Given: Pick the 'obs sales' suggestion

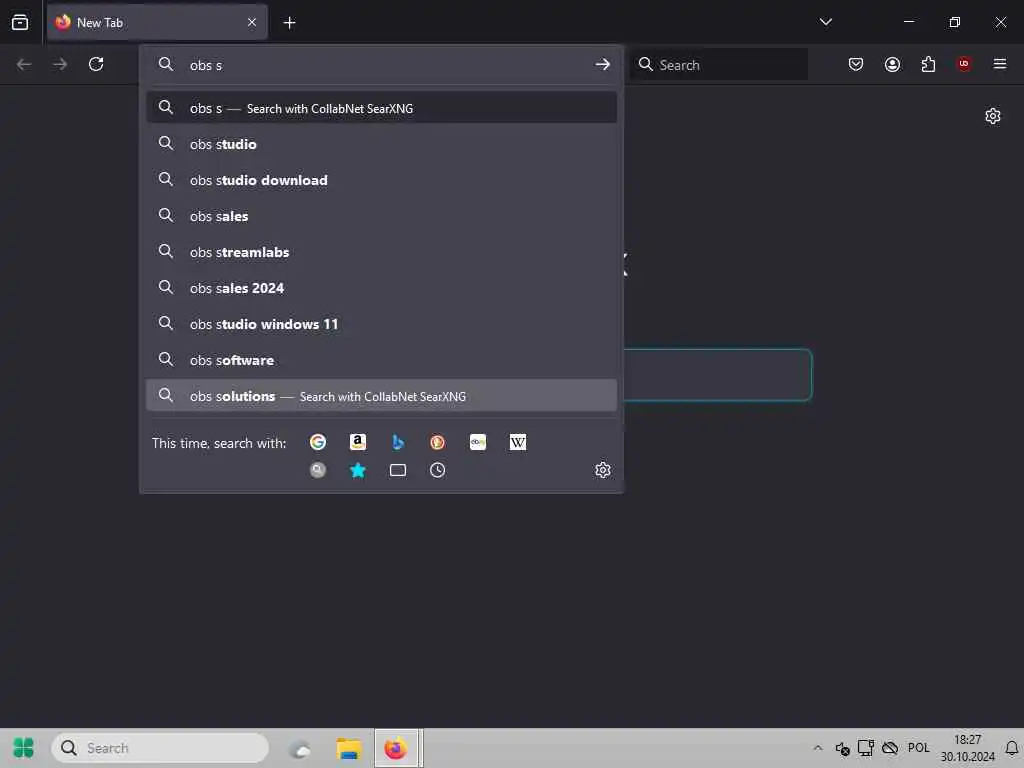Looking at the screenshot, I should coord(381,216).
